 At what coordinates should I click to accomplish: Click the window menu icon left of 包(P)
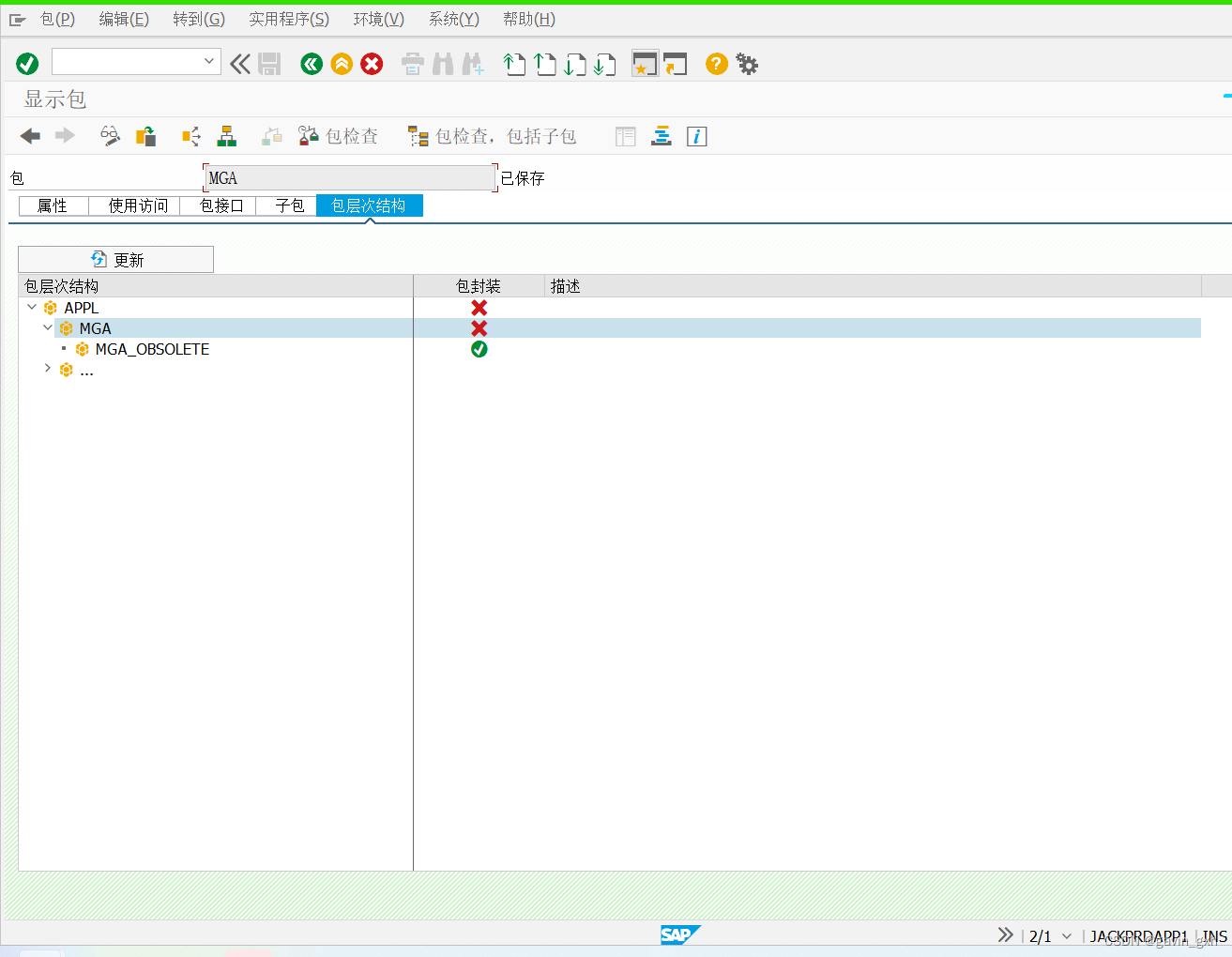coord(18,20)
